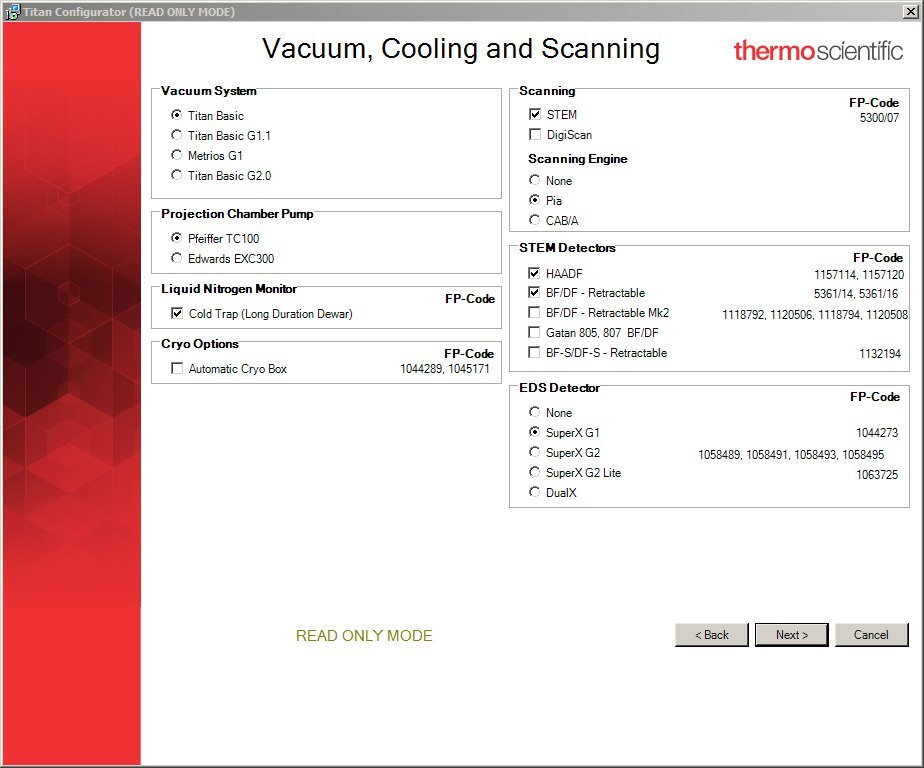Select SuperX G2 EDS detector

[535, 452]
